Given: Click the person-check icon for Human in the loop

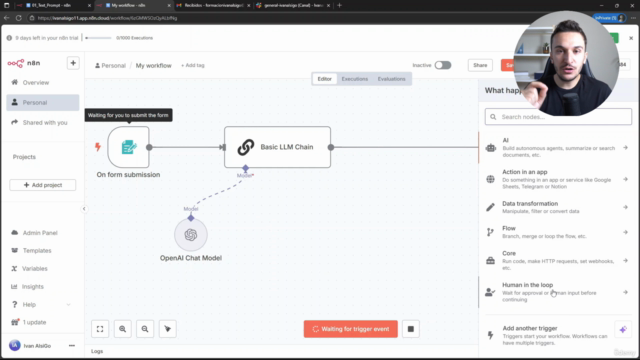Looking at the screenshot, I should pos(490,292).
